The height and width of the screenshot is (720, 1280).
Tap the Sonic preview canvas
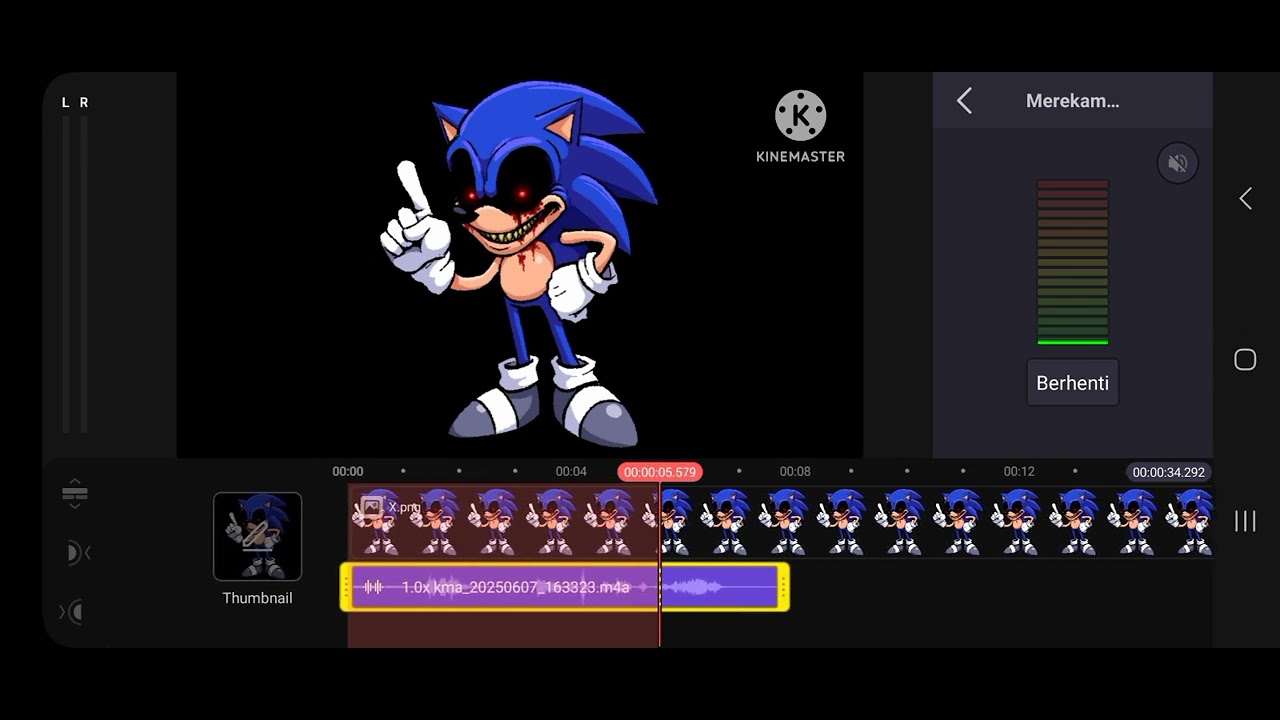click(x=520, y=265)
